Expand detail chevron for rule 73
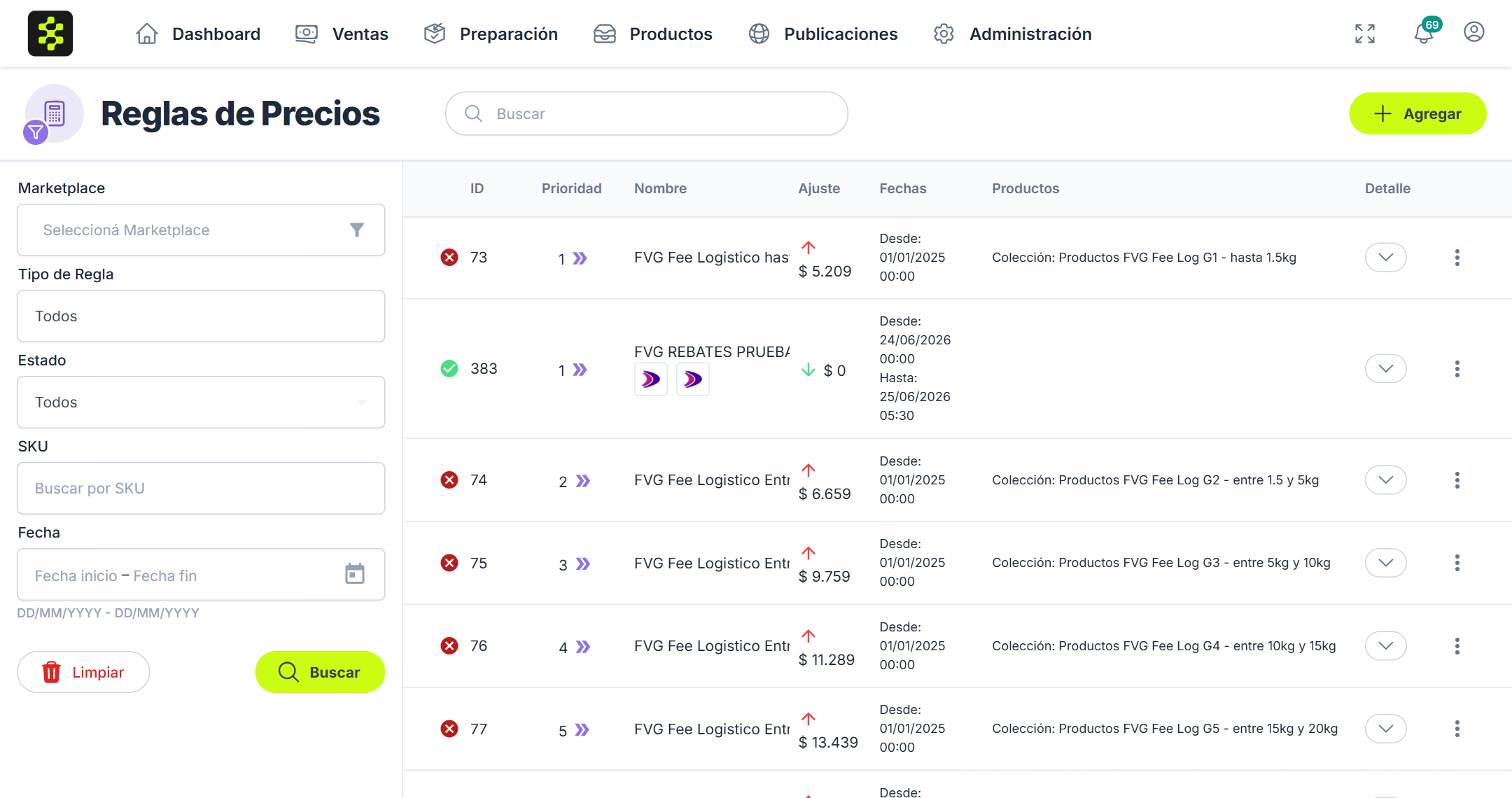Image resolution: width=1512 pixels, height=798 pixels. pyautogui.click(x=1386, y=258)
